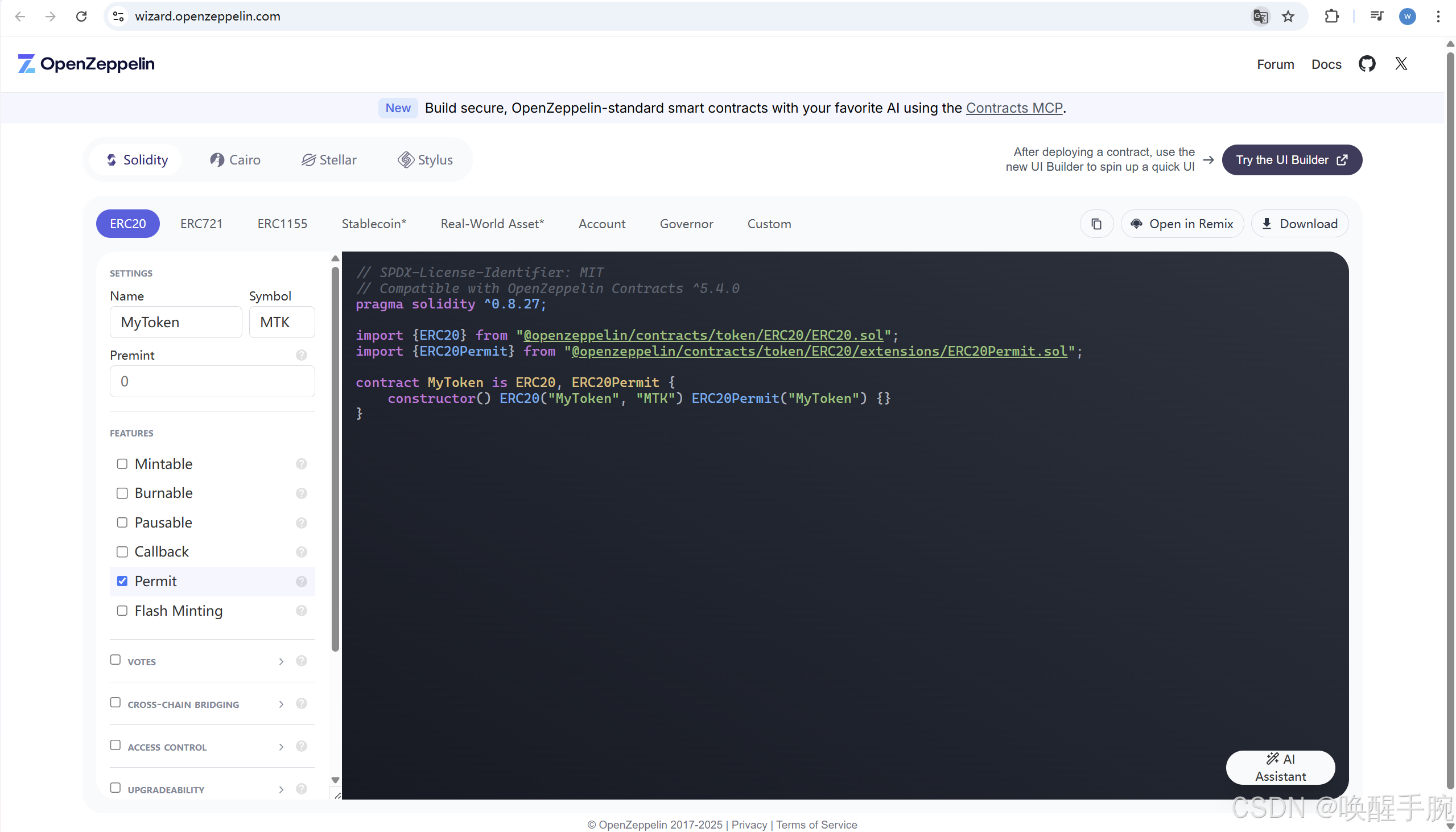Click help icon beside Flash Minting
Screen dimensions: 1456x832
[302, 611]
